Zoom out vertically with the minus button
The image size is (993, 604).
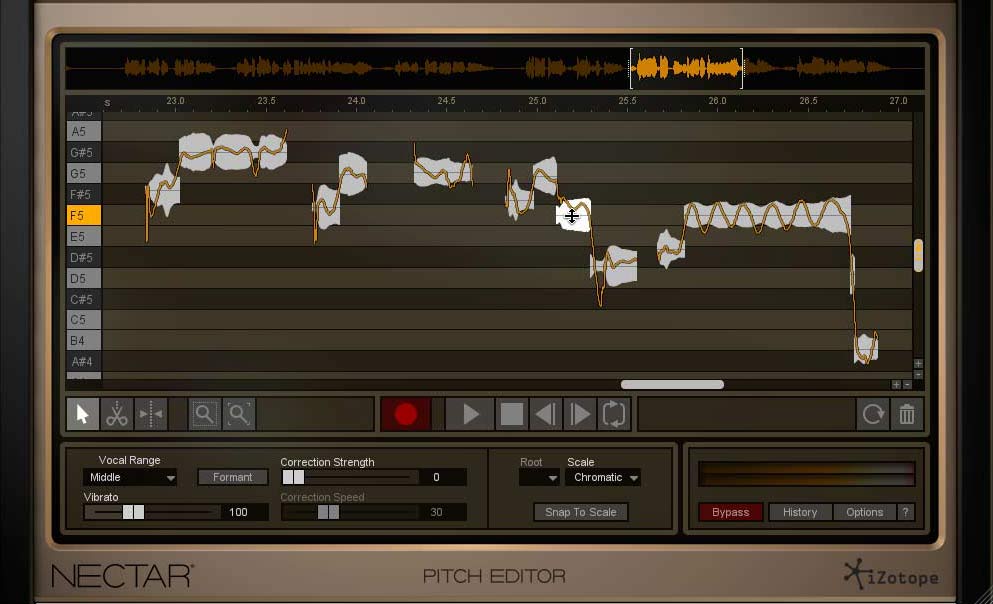click(918, 374)
